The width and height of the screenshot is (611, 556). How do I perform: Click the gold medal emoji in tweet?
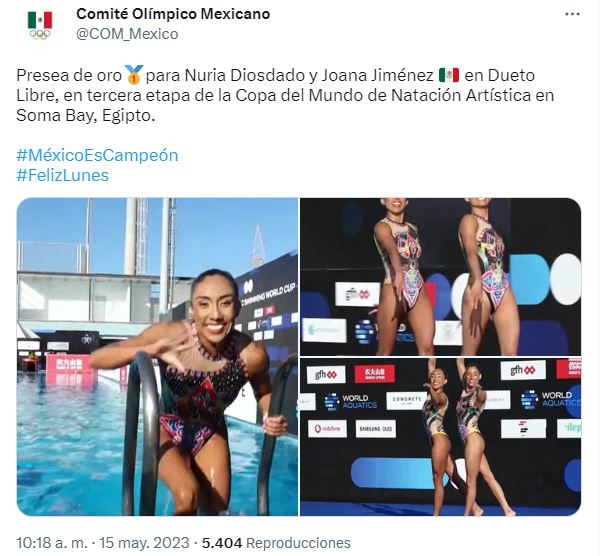[134, 75]
